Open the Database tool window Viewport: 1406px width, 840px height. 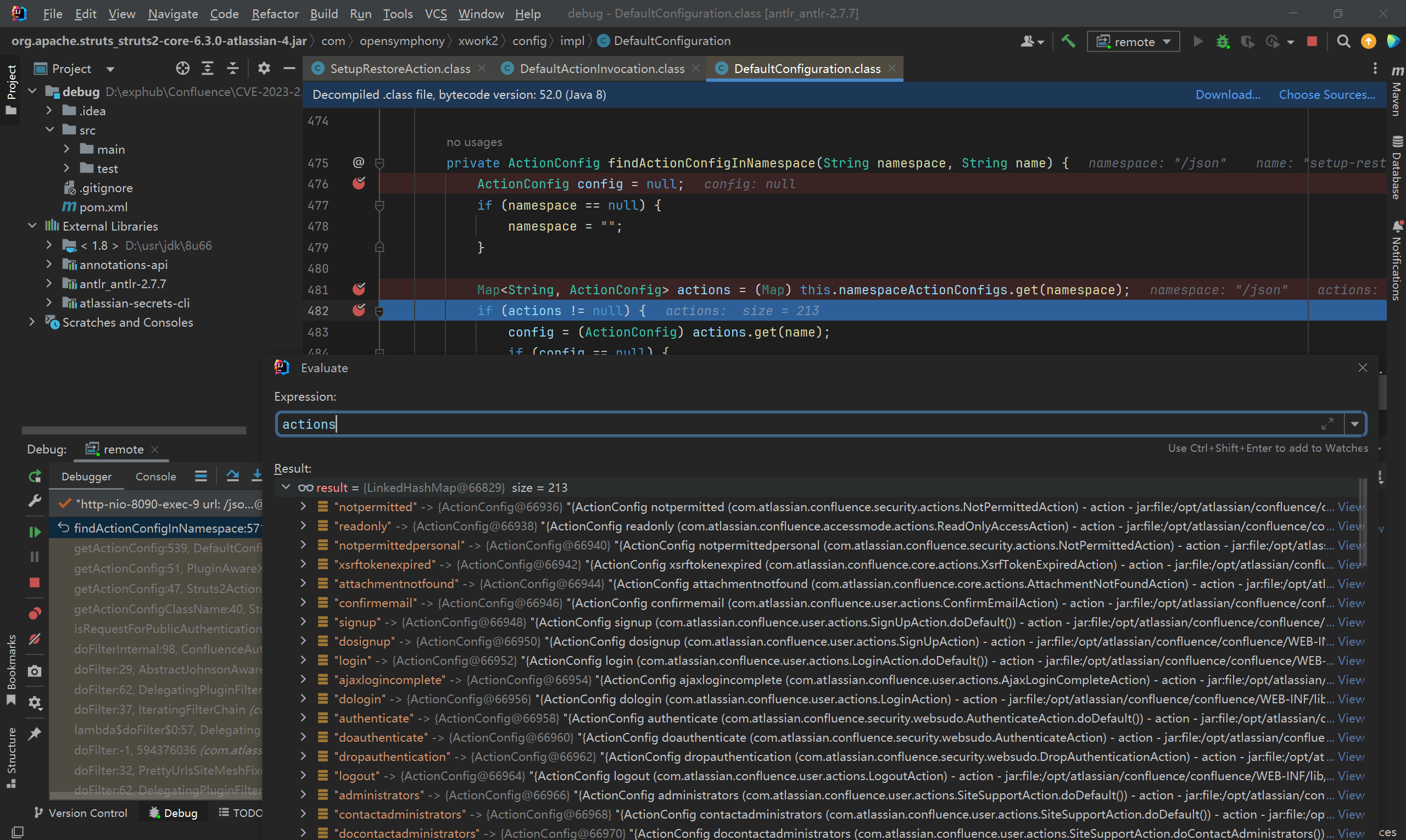tap(1398, 167)
